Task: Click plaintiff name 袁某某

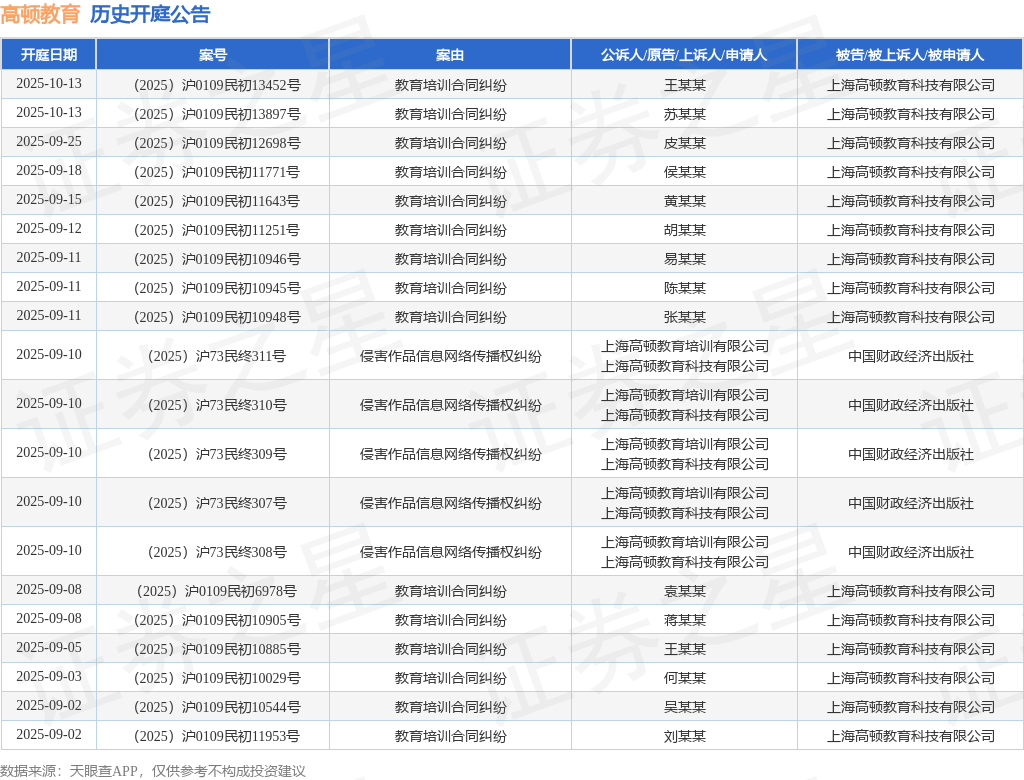Action: (x=684, y=591)
